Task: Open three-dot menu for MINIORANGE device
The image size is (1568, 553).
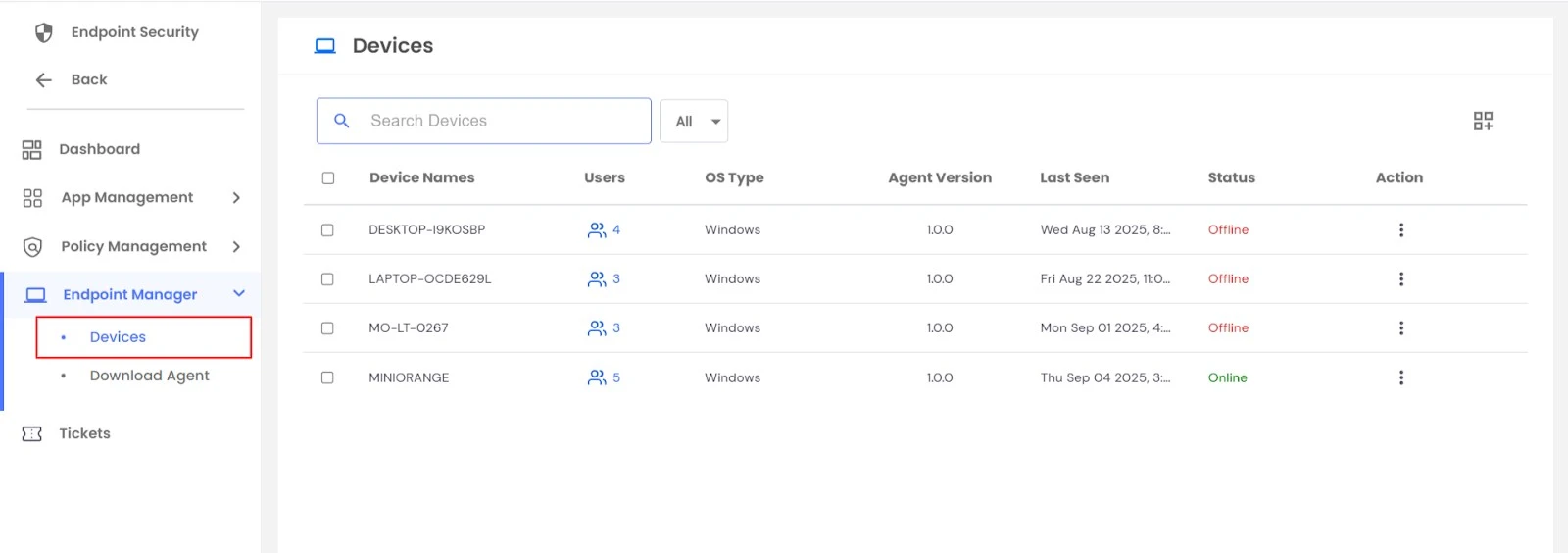Action: (1400, 377)
